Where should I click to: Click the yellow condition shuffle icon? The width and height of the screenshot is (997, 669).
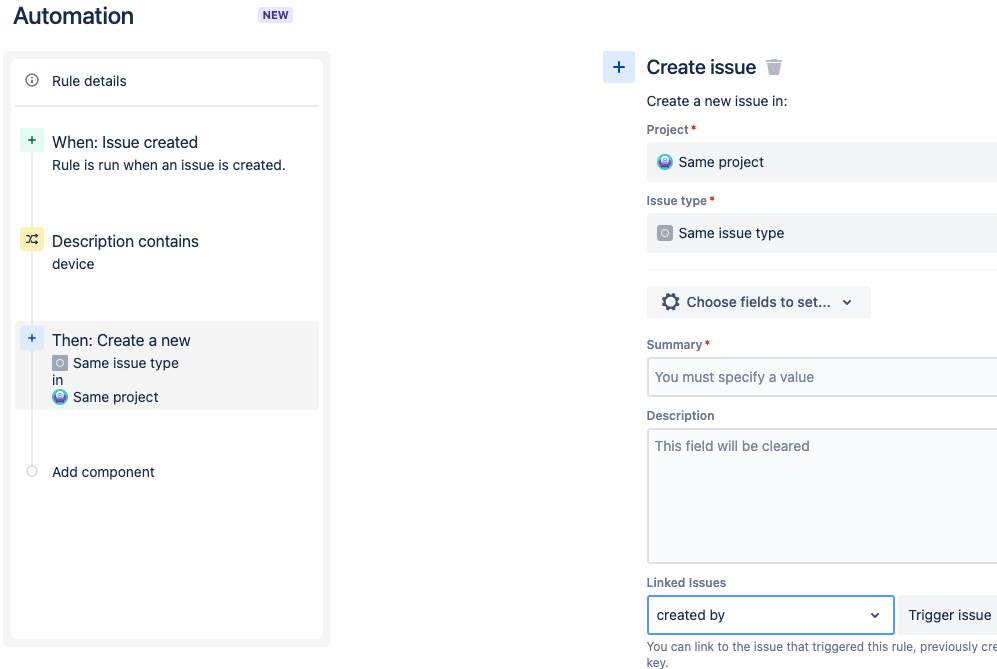[32, 239]
